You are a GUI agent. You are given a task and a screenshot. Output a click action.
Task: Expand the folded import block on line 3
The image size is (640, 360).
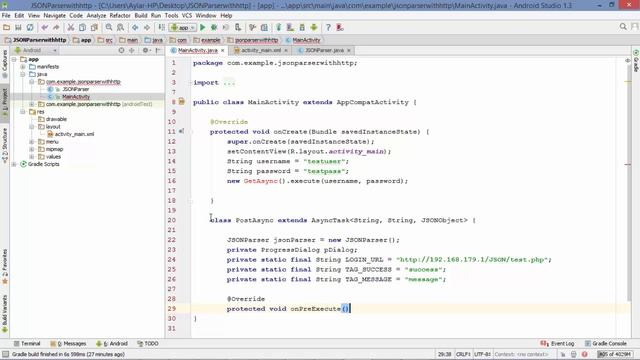[x=229, y=82]
